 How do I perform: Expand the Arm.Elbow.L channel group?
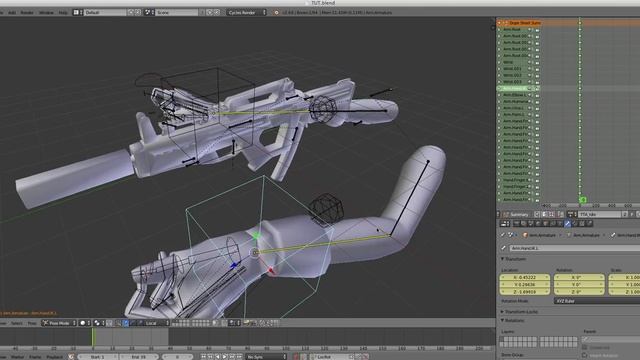(499, 95)
